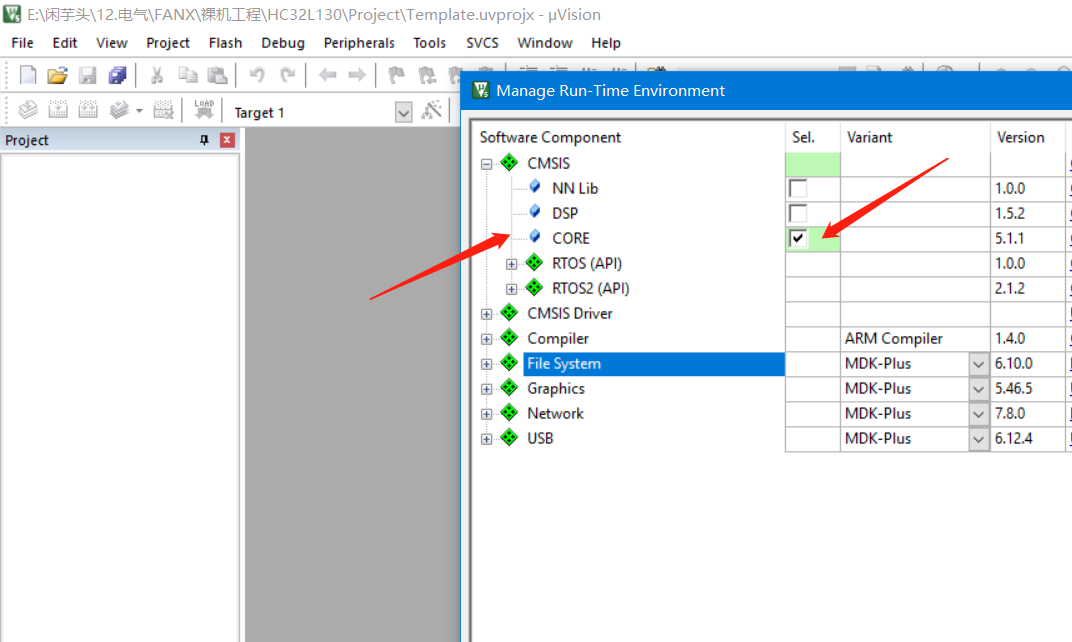Image resolution: width=1072 pixels, height=642 pixels.
Task: Click the Build target icon
Action: [x=57, y=109]
